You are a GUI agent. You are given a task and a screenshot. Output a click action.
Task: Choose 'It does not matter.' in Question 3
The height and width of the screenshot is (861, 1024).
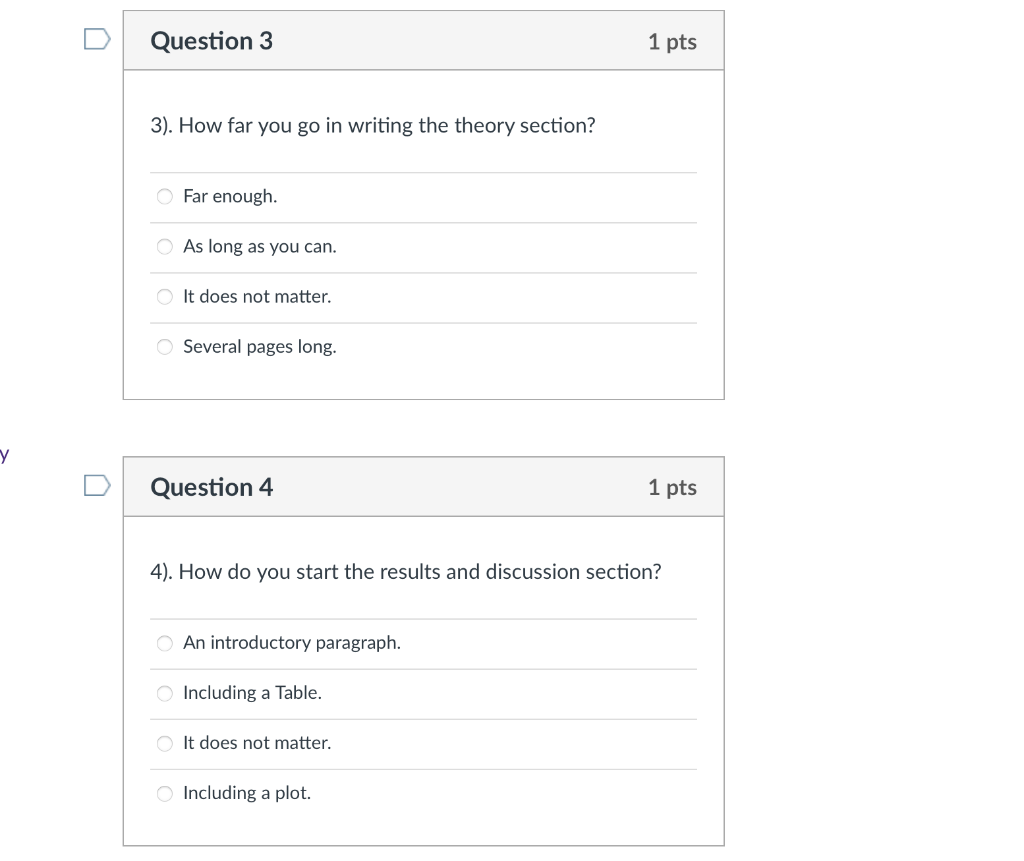(256, 296)
